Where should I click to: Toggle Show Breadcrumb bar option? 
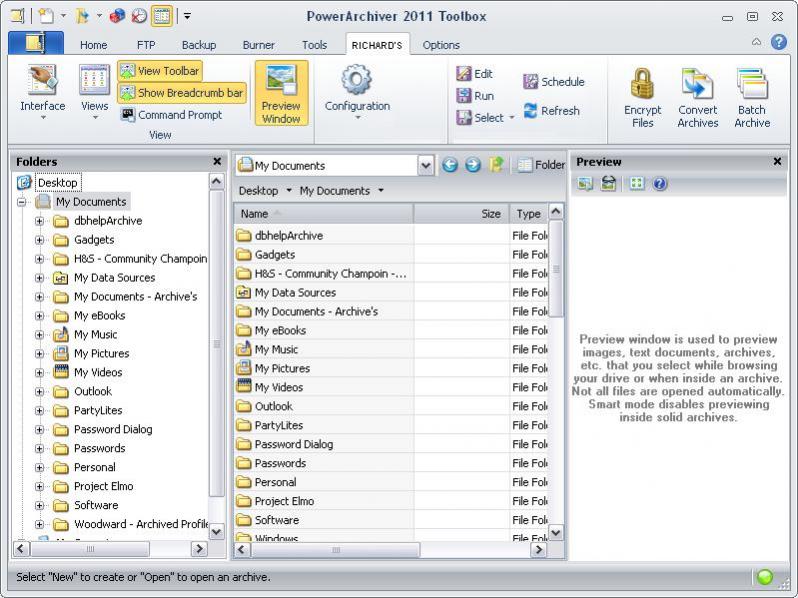click(x=182, y=93)
